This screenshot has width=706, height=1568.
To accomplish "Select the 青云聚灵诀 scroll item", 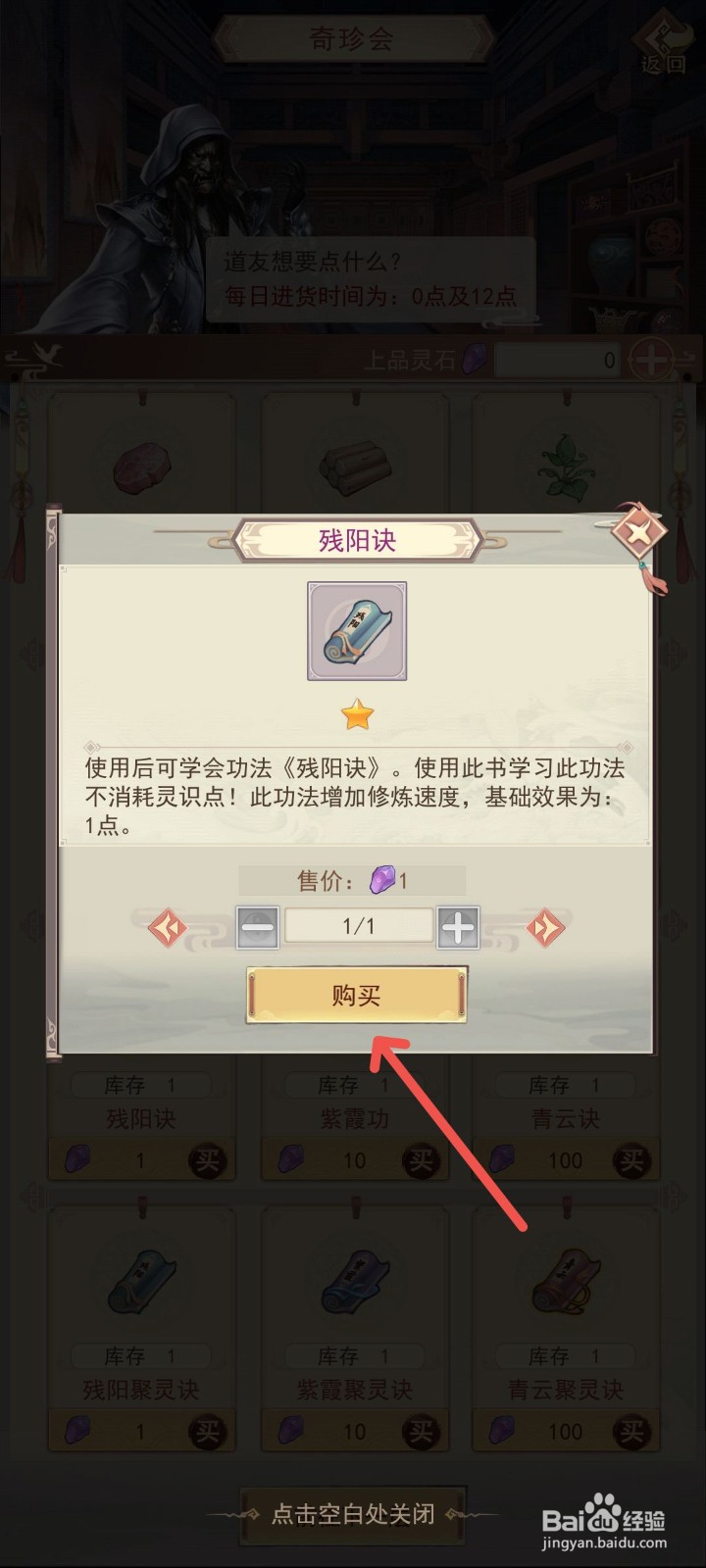I will click(x=566, y=1278).
